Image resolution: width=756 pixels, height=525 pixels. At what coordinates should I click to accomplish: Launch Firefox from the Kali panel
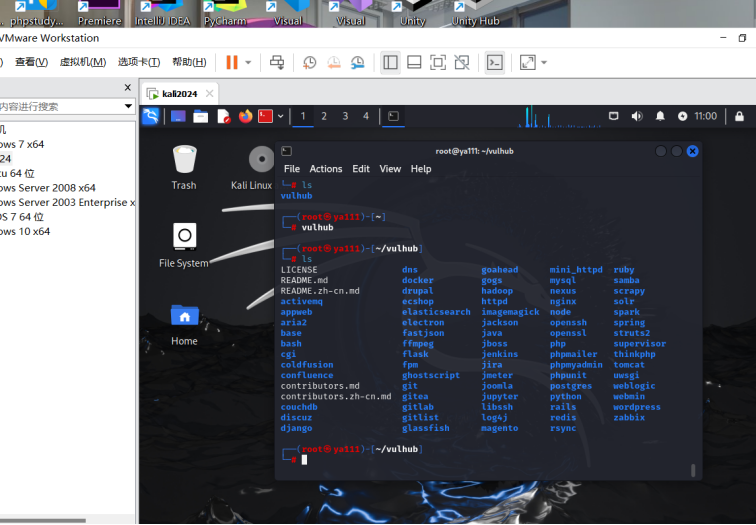pyautogui.click(x=245, y=116)
